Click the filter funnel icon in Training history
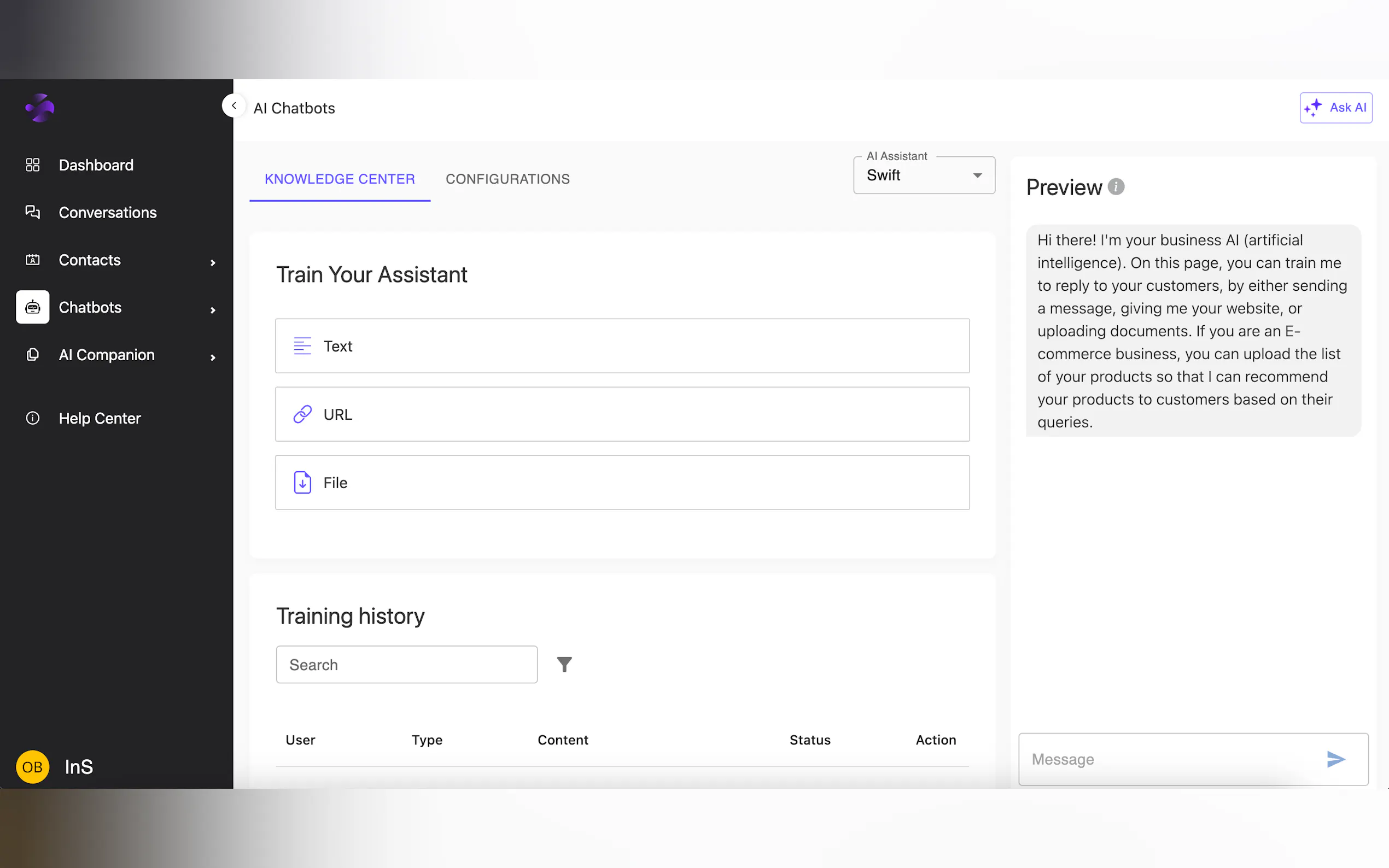 click(x=564, y=664)
